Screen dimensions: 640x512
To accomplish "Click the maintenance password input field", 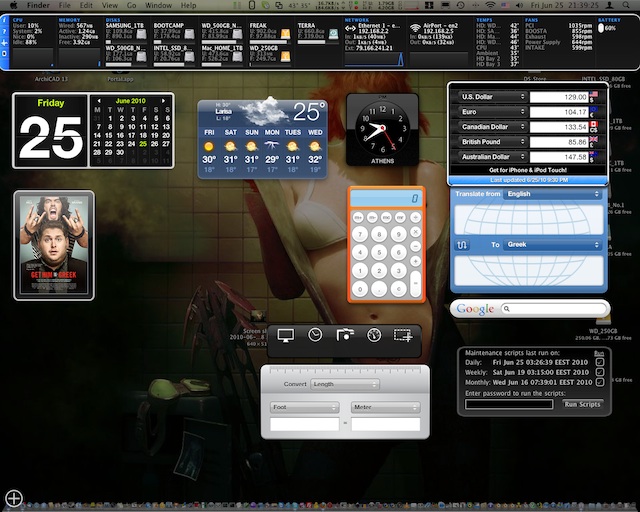I will (x=509, y=404).
